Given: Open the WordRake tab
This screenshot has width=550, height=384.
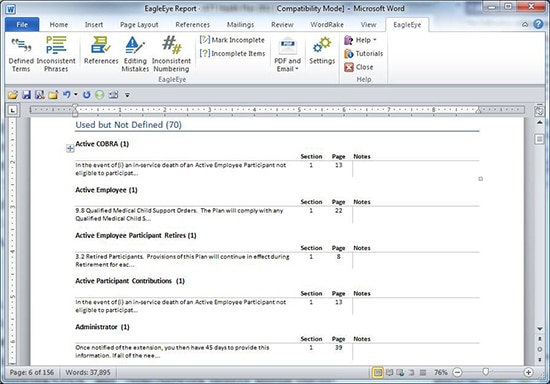Looking at the screenshot, I should point(327,25).
